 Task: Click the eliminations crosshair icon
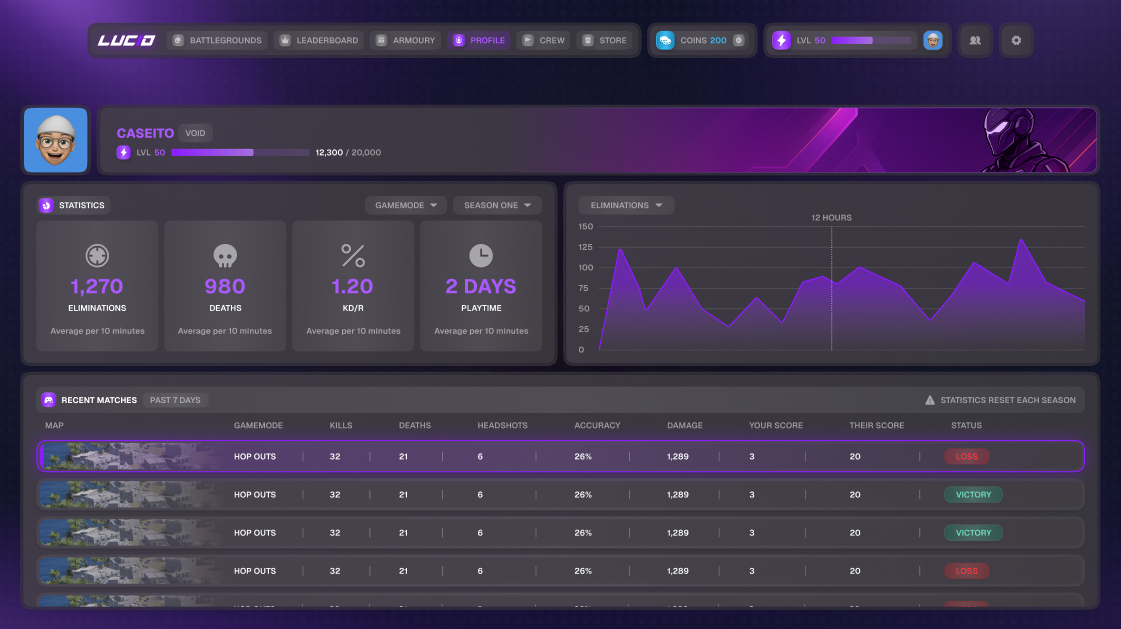point(97,255)
